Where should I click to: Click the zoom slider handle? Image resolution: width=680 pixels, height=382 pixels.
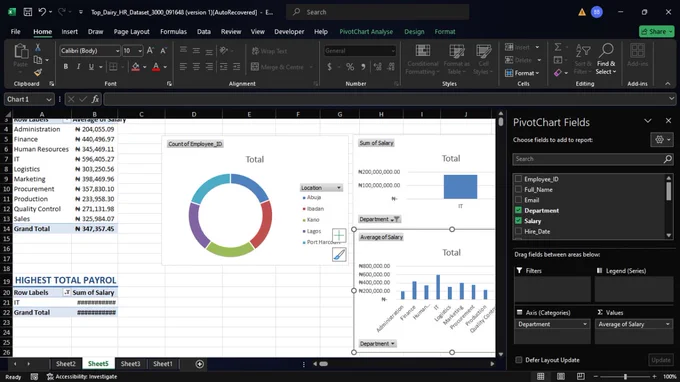(x=625, y=376)
